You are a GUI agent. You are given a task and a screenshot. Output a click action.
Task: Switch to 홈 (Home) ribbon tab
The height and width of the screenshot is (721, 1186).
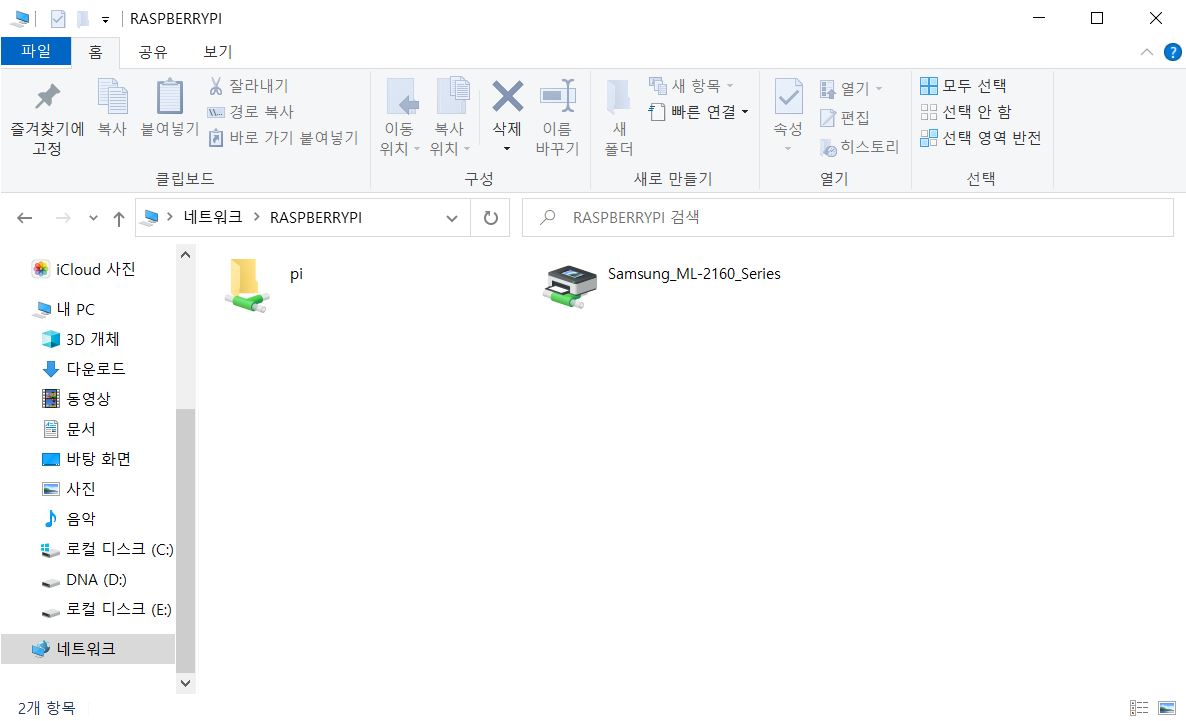95,51
